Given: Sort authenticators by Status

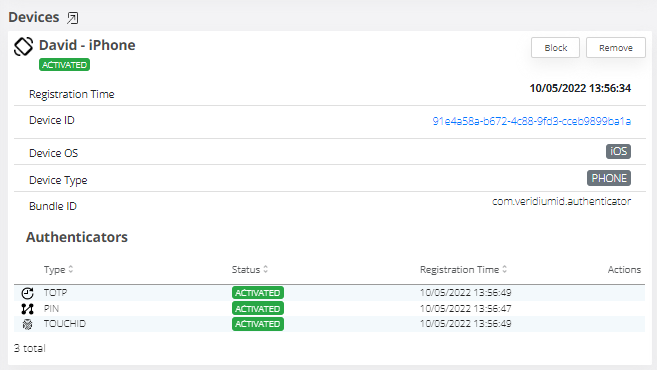Looking at the screenshot, I should 250,269.
